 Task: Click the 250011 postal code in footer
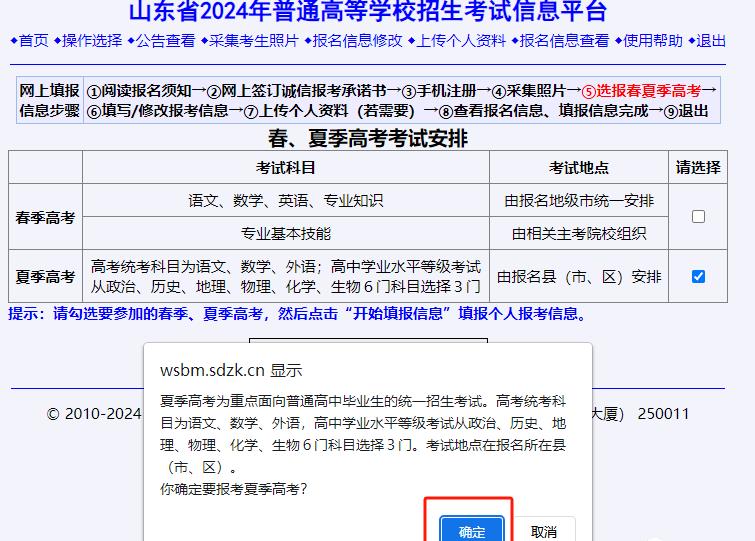[664, 414]
